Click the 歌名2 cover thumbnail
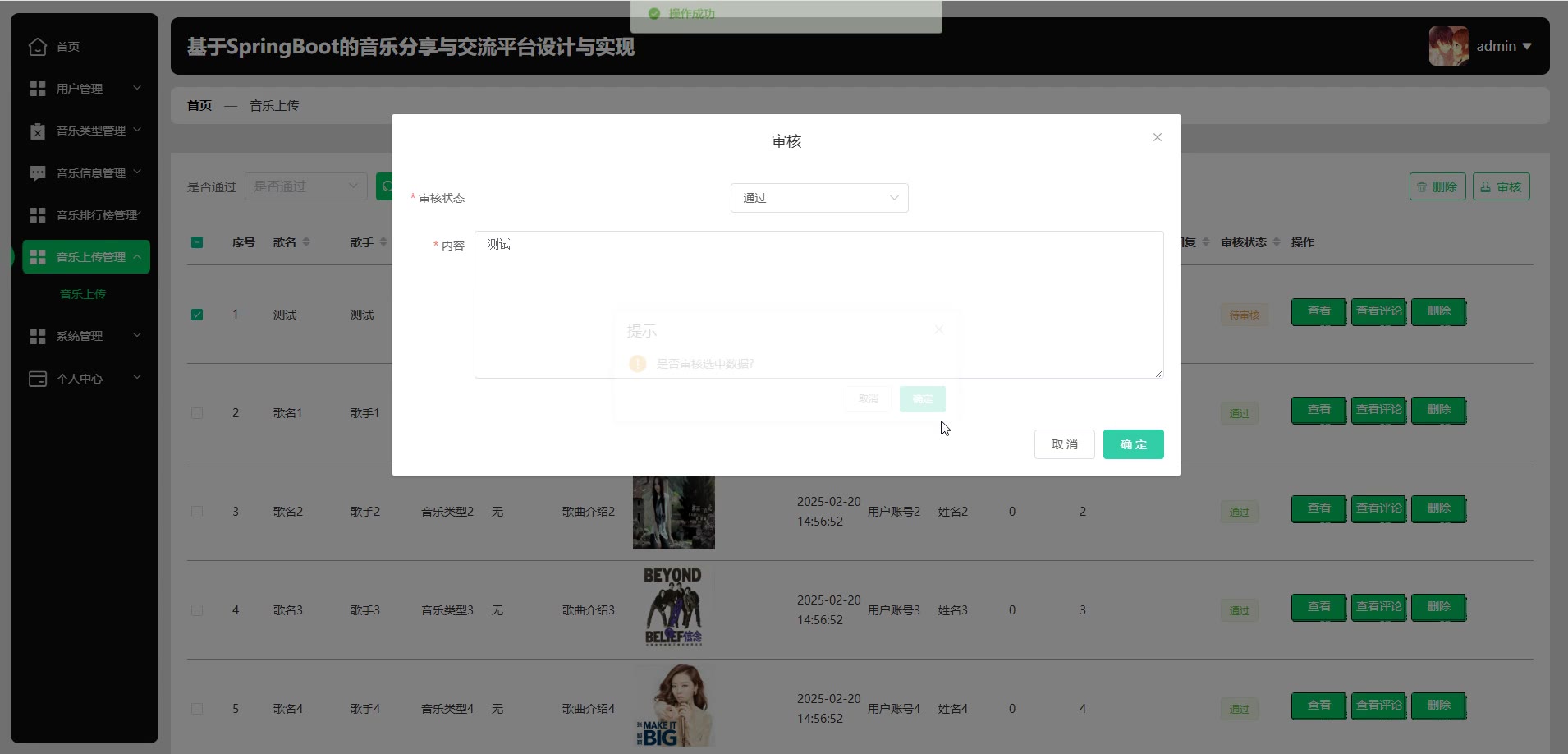The image size is (1568, 754). pyautogui.click(x=674, y=512)
